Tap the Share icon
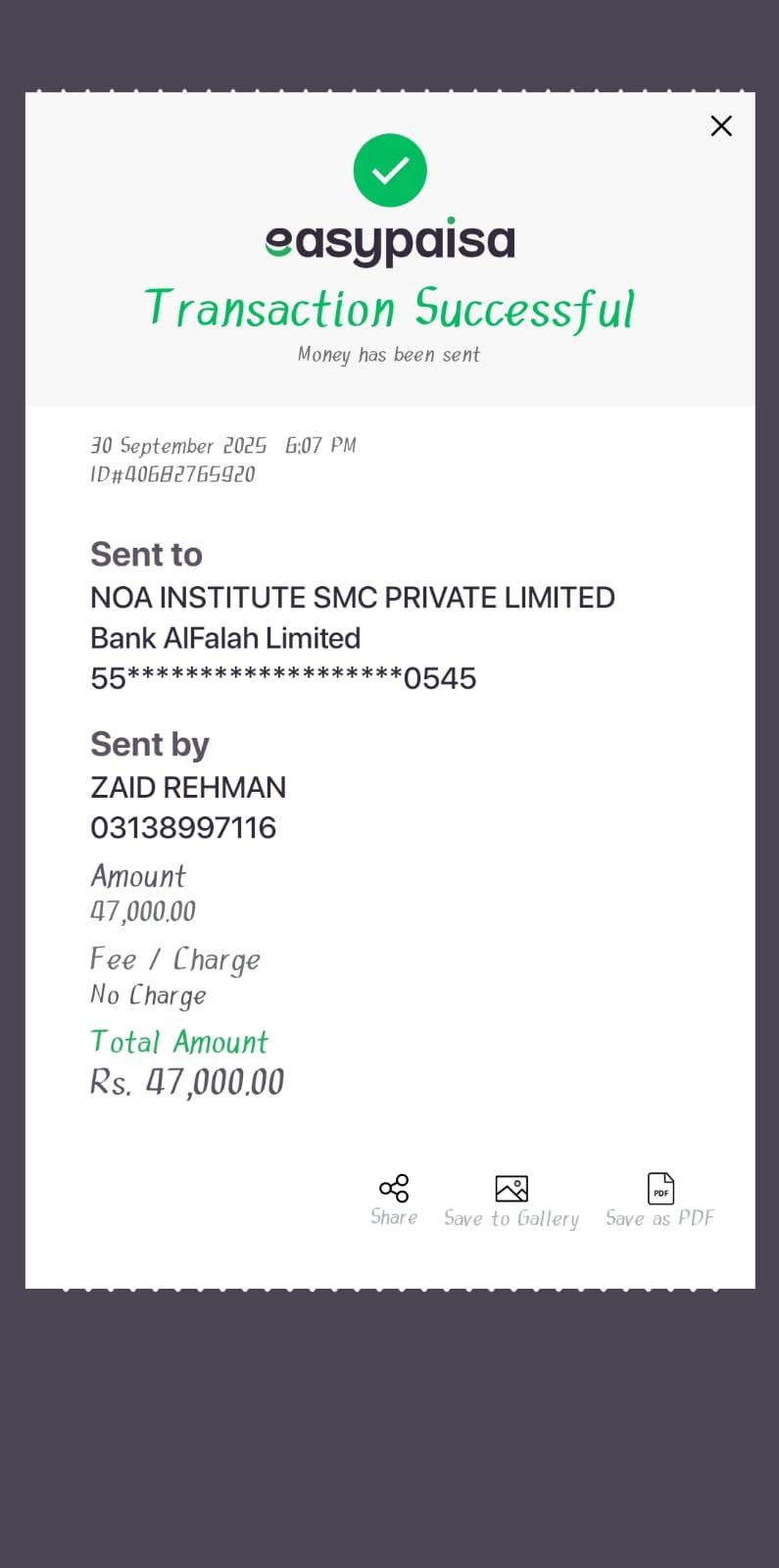 point(394,1188)
